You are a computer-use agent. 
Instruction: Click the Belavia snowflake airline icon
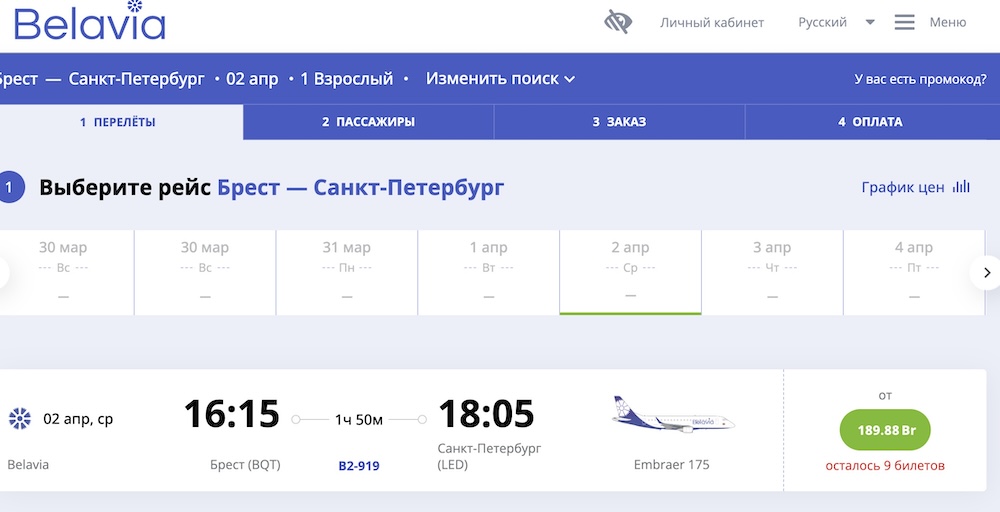[x=20, y=419]
